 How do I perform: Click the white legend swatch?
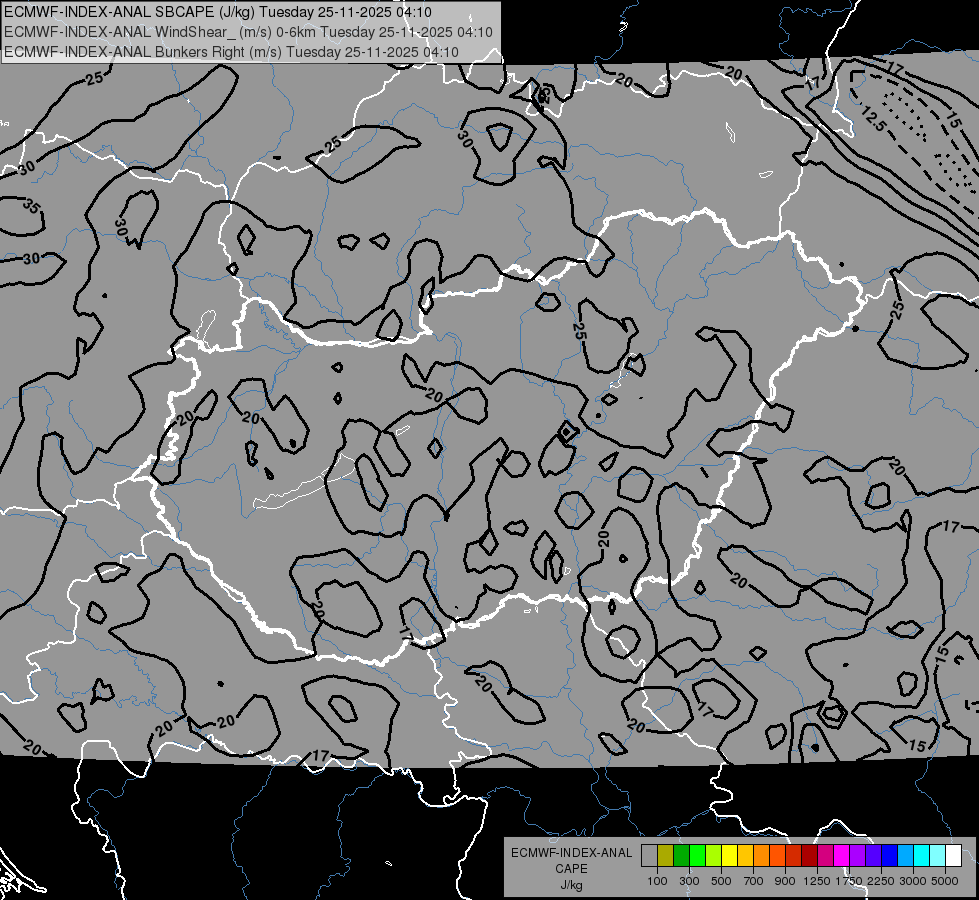point(954,855)
